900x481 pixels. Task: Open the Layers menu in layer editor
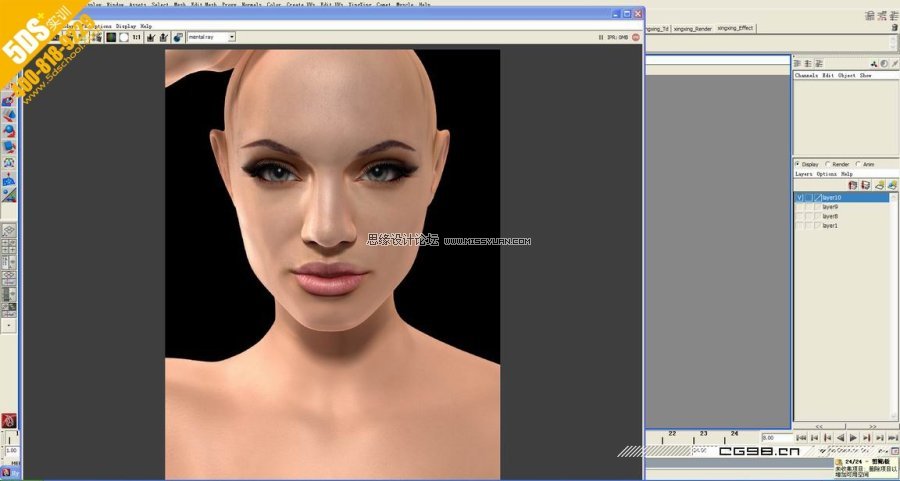[804, 174]
